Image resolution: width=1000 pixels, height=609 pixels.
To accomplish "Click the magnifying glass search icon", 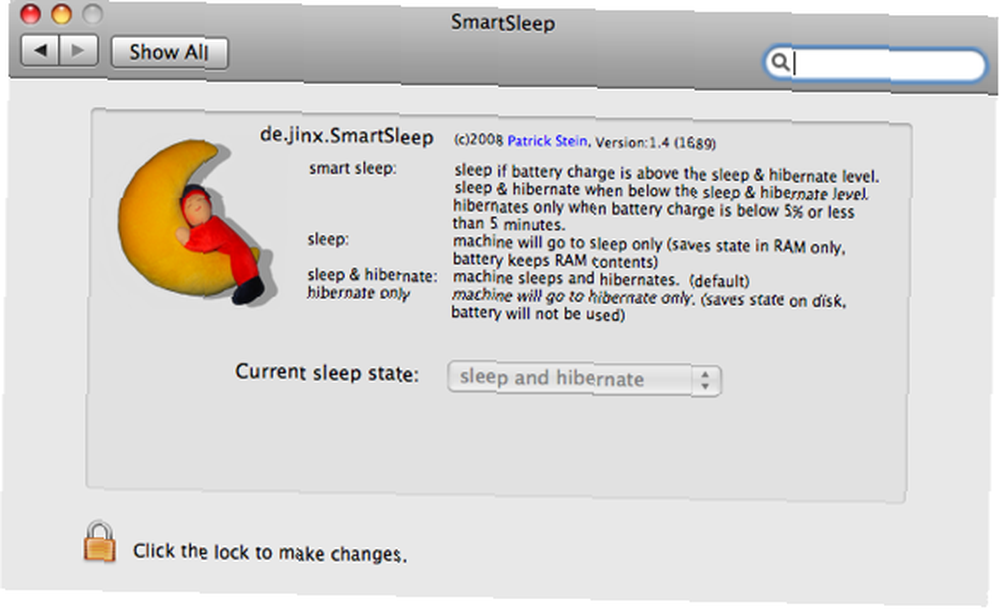I will pyautogui.click(x=779, y=62).
